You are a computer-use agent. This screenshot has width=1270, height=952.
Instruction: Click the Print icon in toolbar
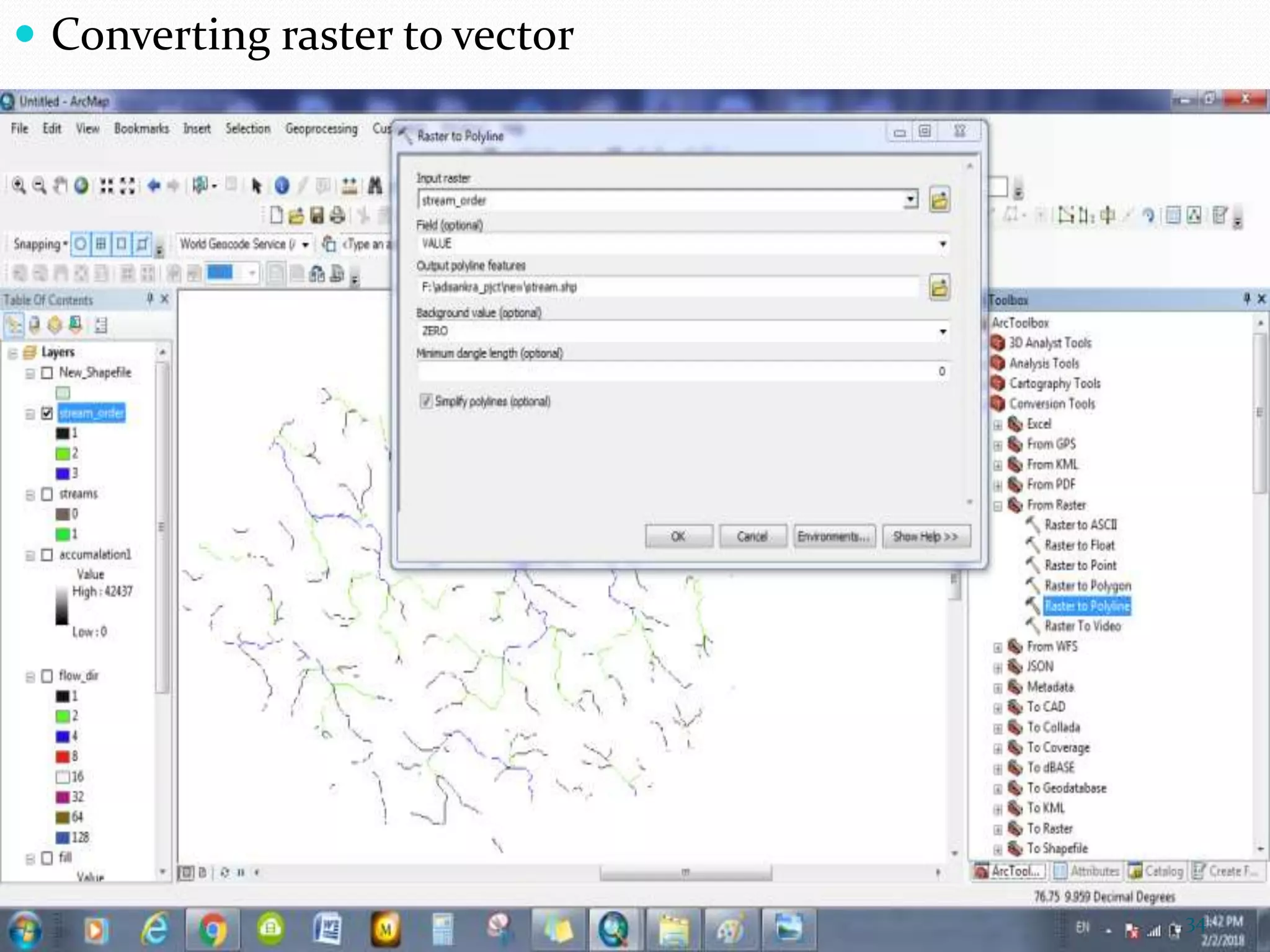click(x=337, y=215)
